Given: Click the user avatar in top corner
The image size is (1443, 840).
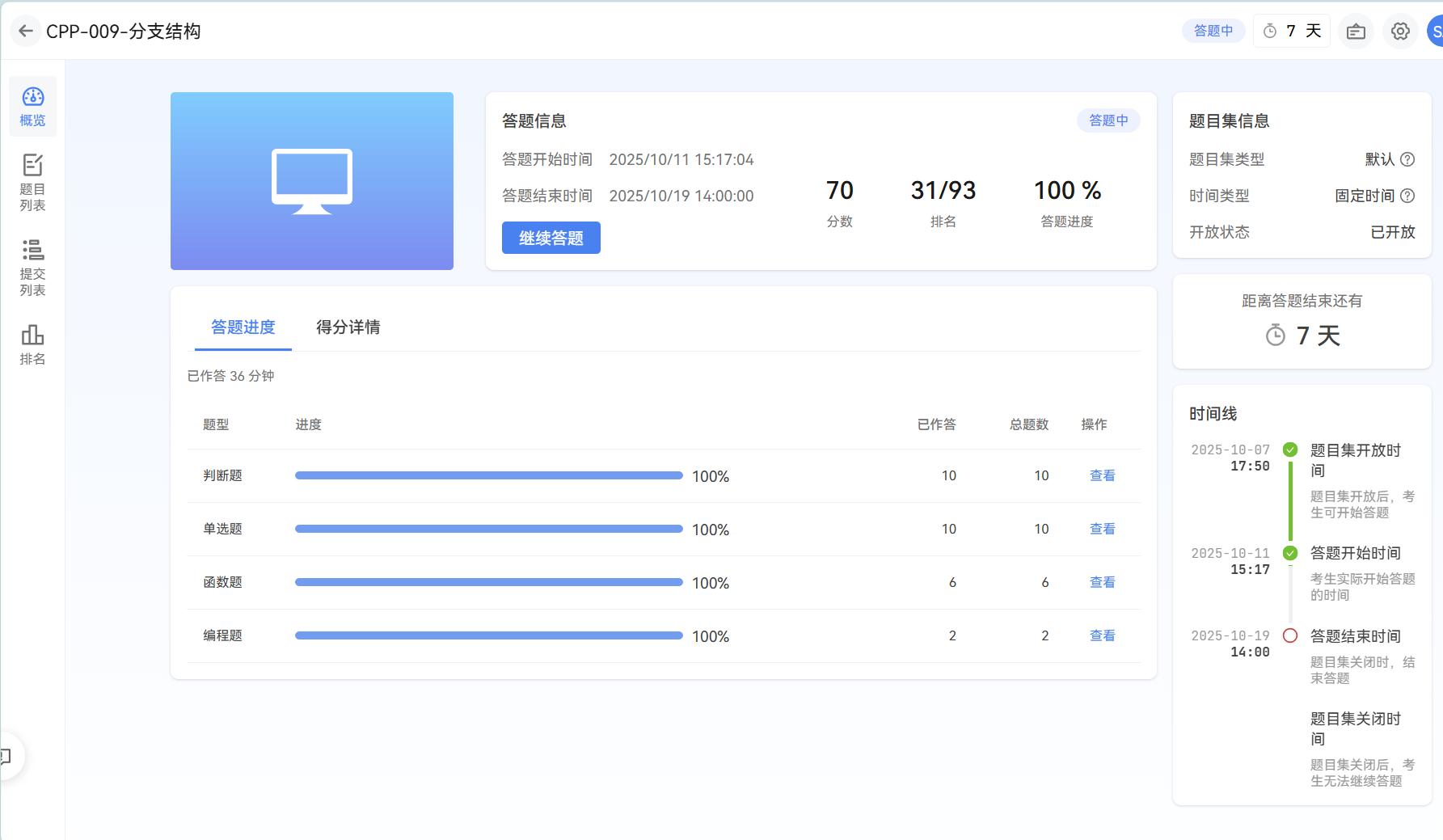Looking at the screenshot, I should pyautogui.click(x=1435, y=31).
